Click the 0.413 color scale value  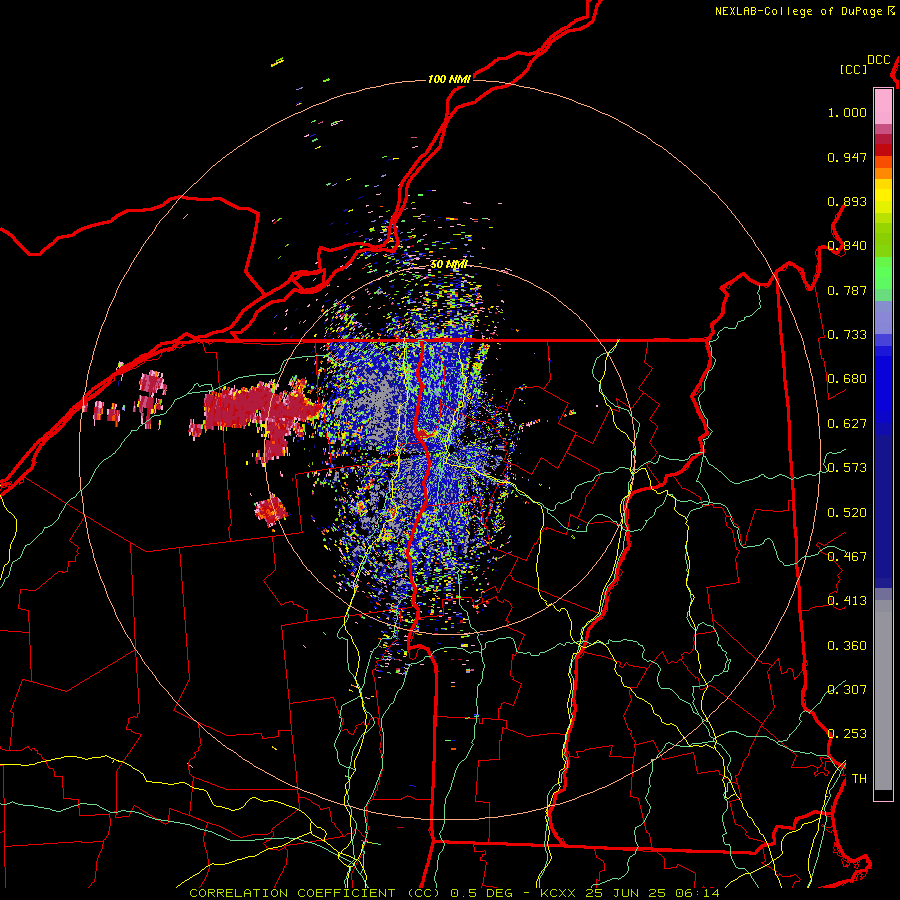coord(847,601)
